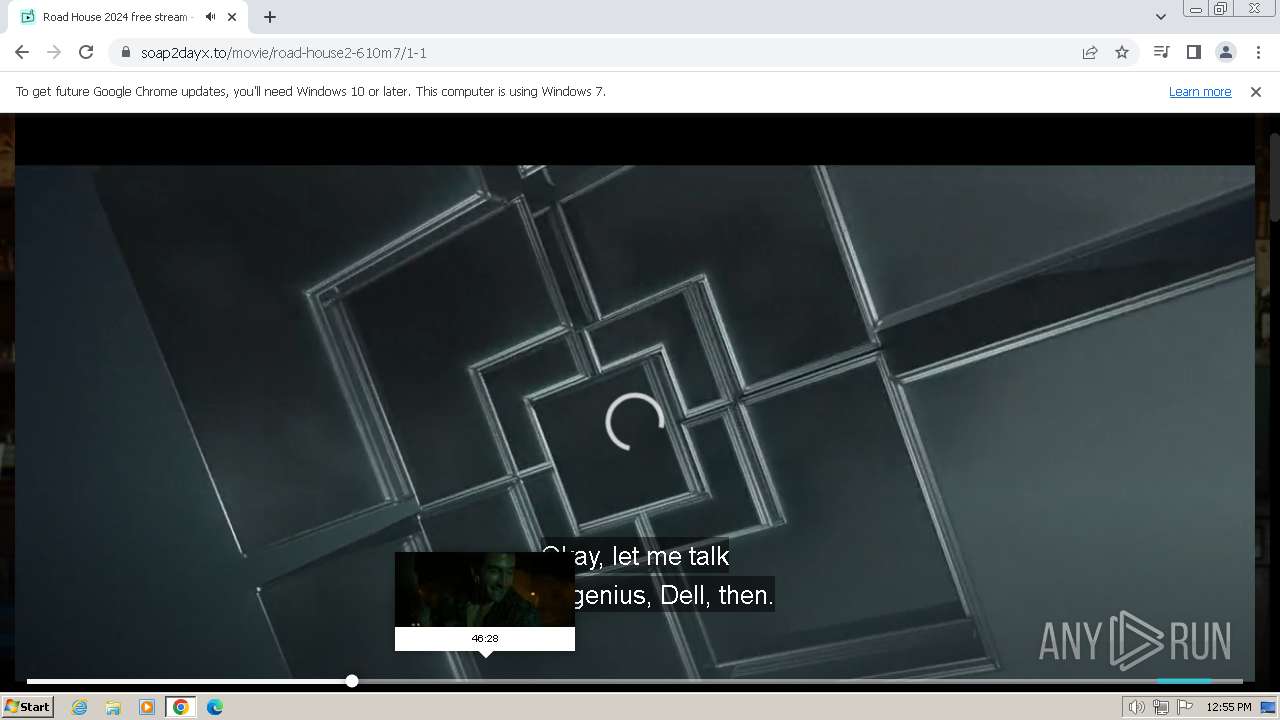The width and height of the screenshot is (1280, 720).
Task: Click the 46:28 preview thumbnail
Action: pos(485,589)
